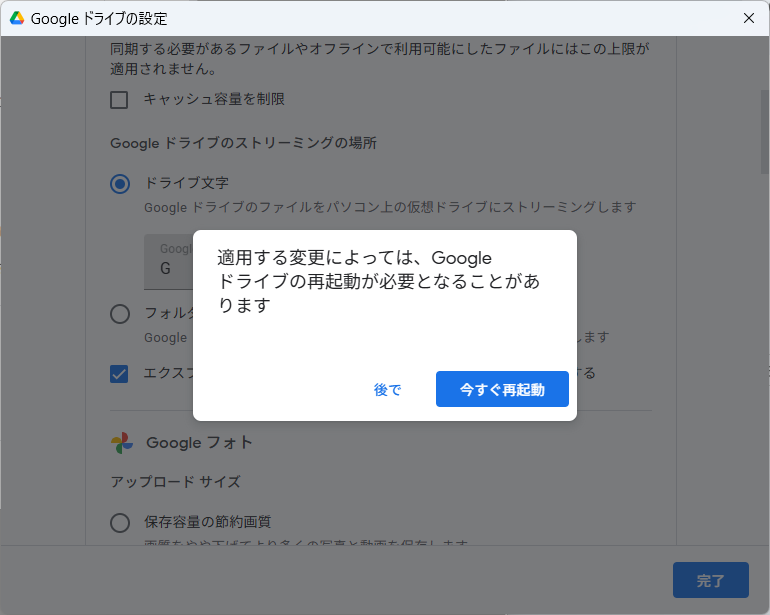Click the Google フォト section heading
Viewport: 770px width, 615px height.
[200, 442]
